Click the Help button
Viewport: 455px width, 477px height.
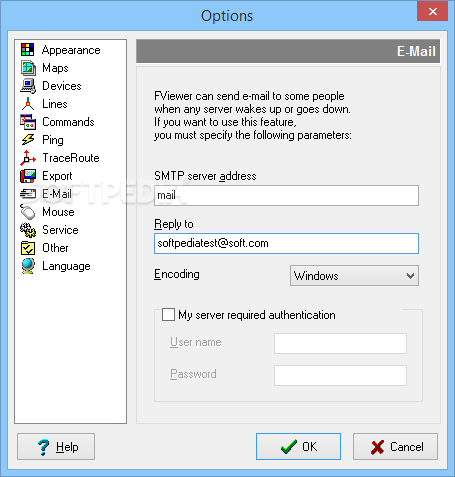pos(56,447)
